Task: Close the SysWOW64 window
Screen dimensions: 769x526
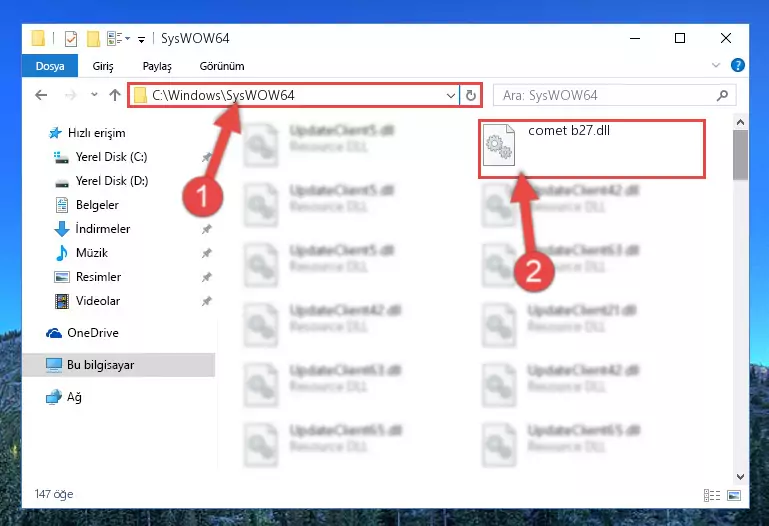Action: (x=726, y=38)
